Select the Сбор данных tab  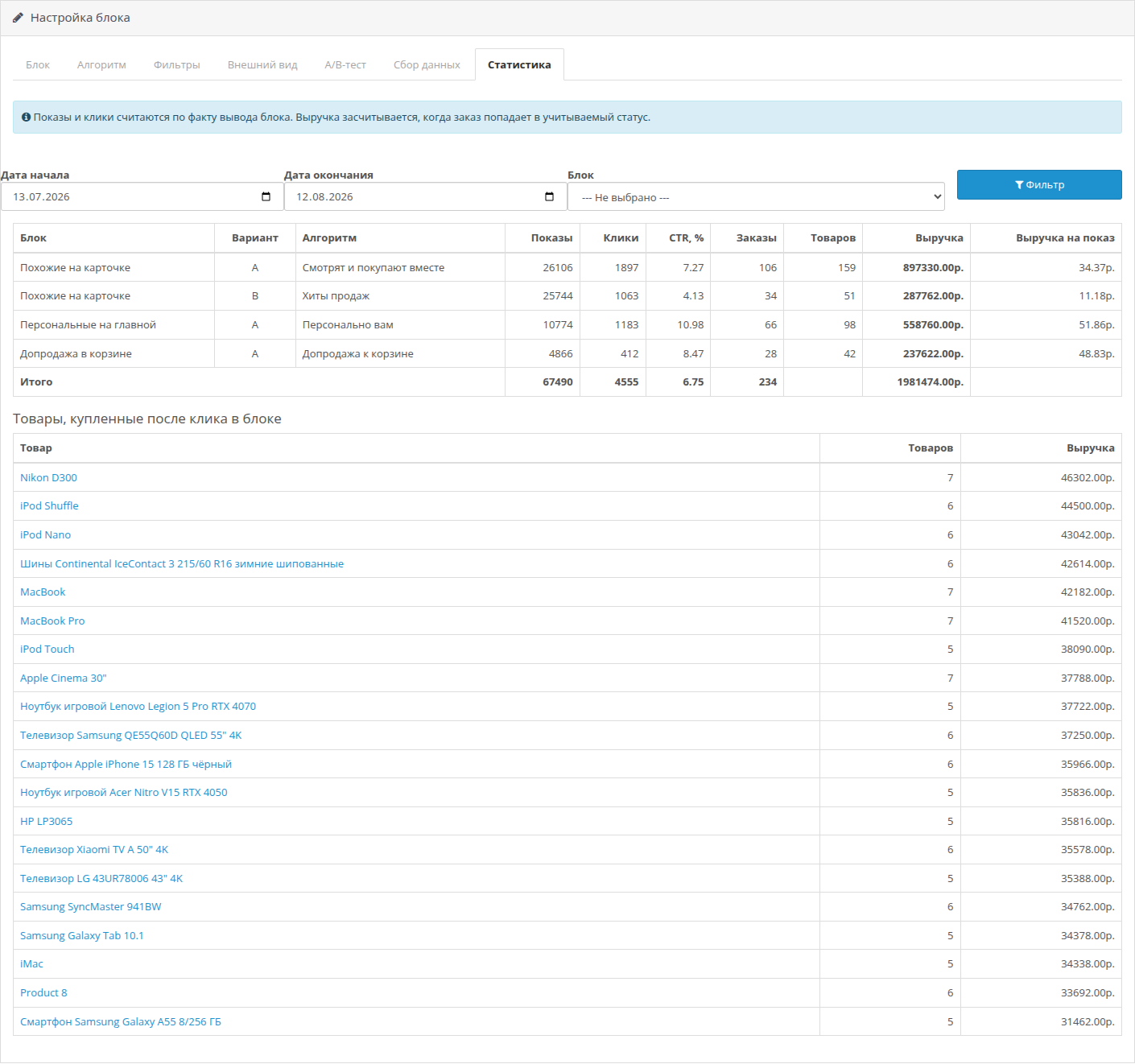tap(427, 65)
